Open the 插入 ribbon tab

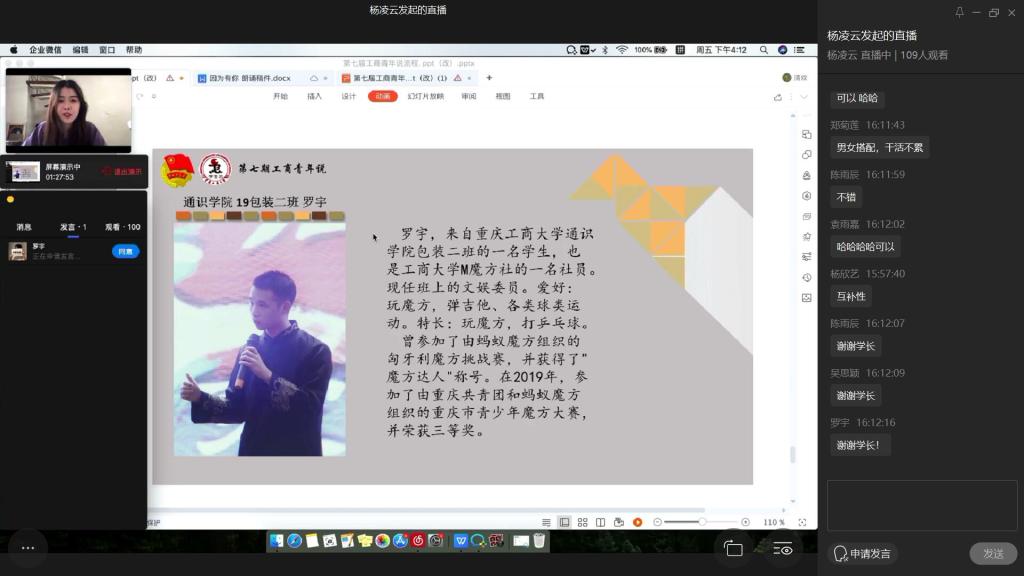pos(314,97)
